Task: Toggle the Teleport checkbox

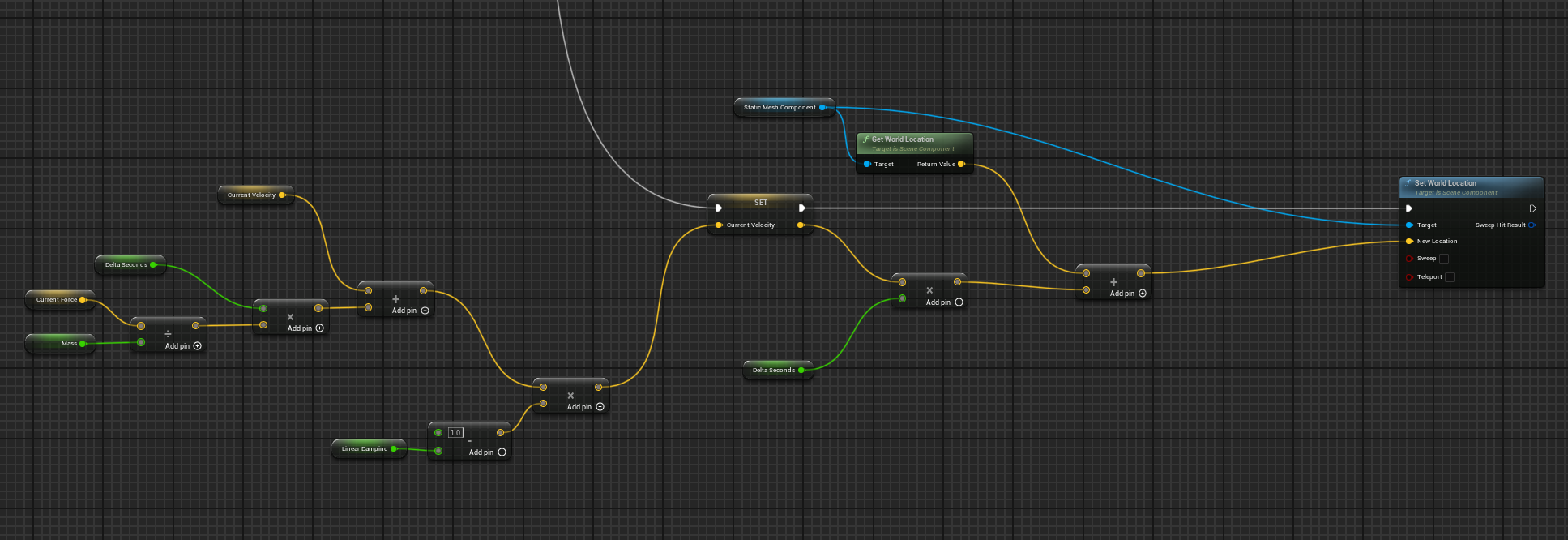Action: (x=1450, y=277)
